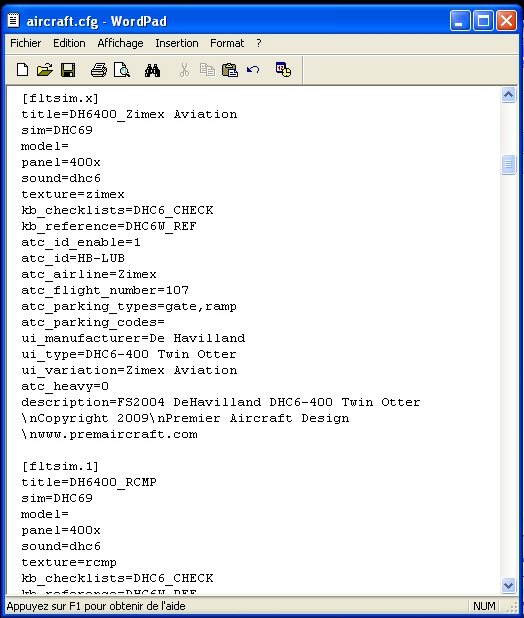The height and width of the screenshot is (618, 524).
Task: Save the file using the floppy disk icon
Action: (x=68, y=70)
